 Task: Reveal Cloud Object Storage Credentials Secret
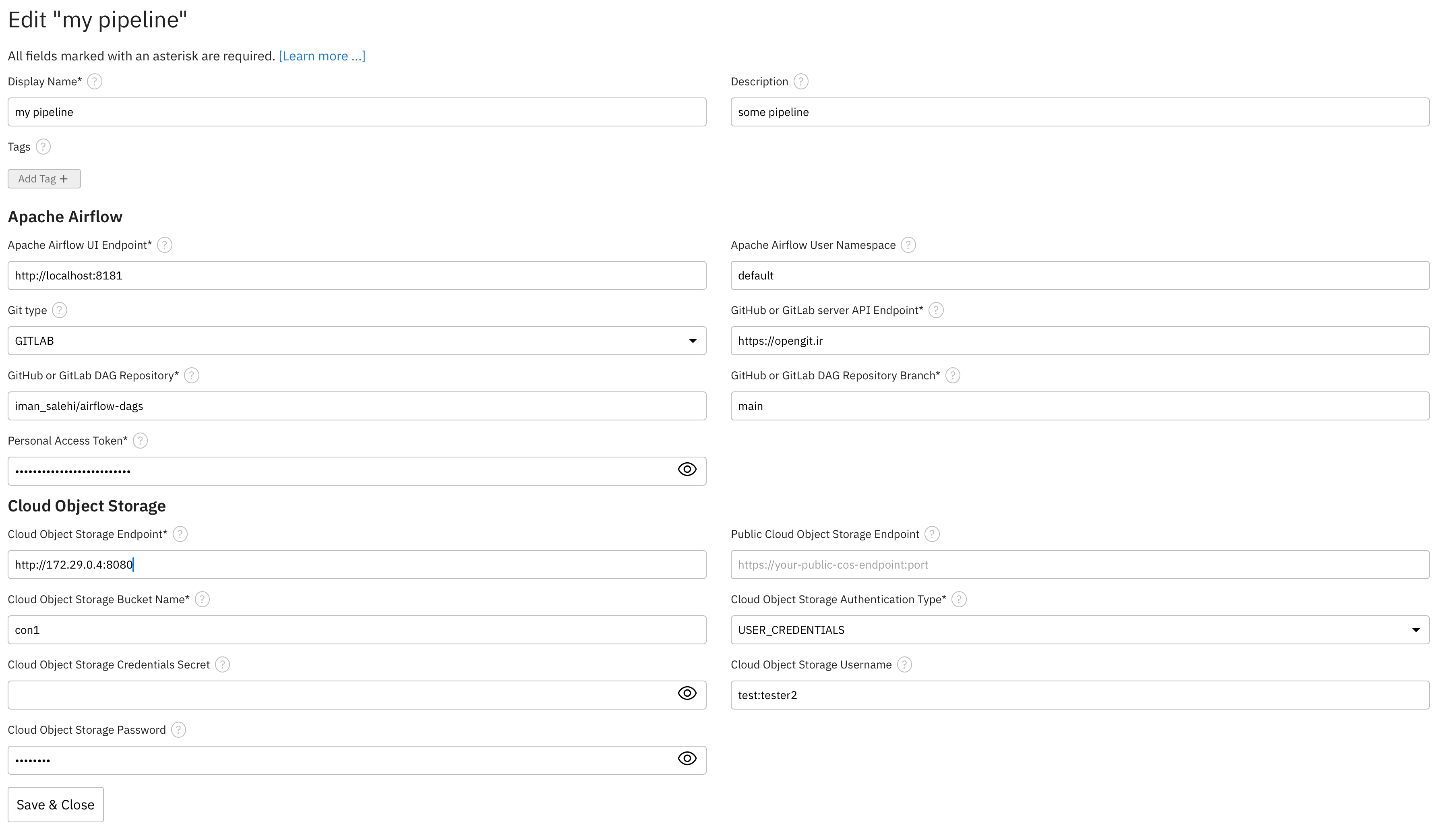(687, 693)
